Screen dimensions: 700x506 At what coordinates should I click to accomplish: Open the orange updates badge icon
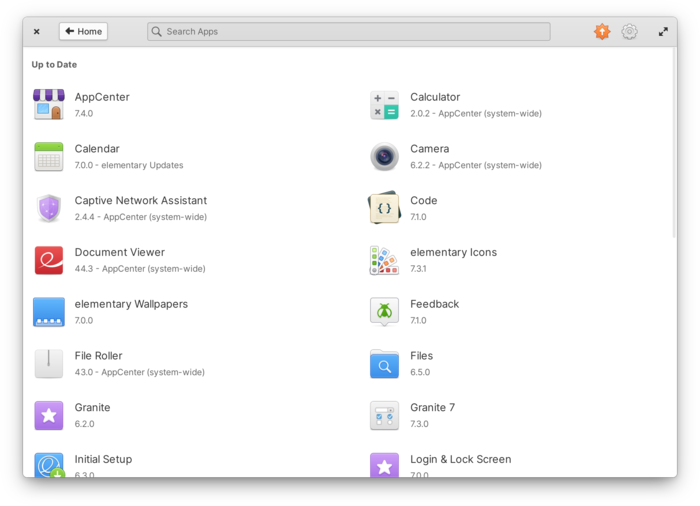602,31
